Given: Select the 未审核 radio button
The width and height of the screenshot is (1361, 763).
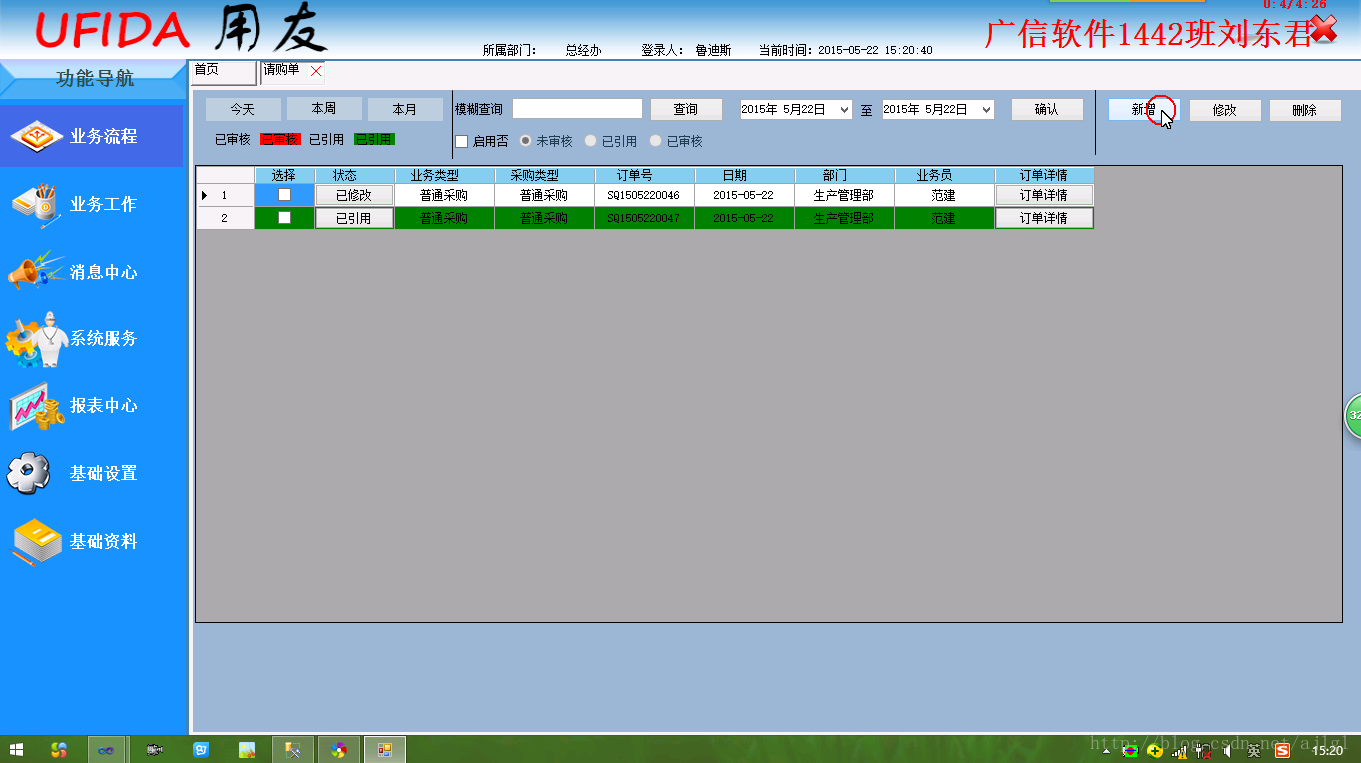Looking at the screenshot, I should click(x=526, y=141).
